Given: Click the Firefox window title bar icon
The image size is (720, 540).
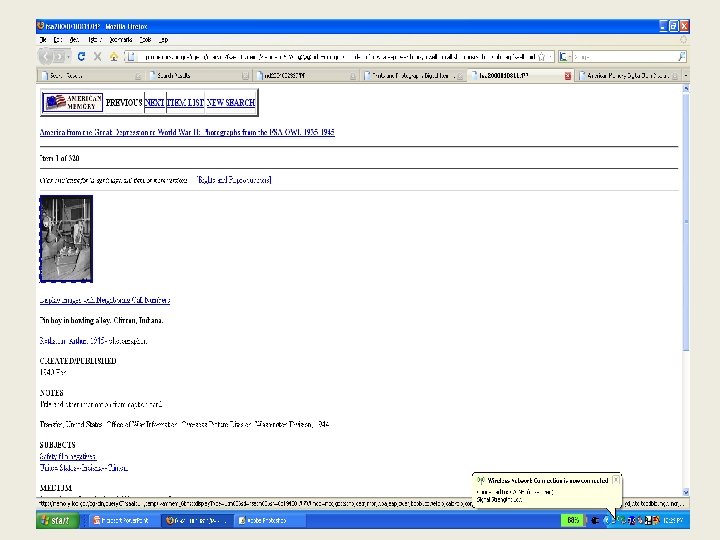Looking at the screenshot, I should (x=41, y=26).
